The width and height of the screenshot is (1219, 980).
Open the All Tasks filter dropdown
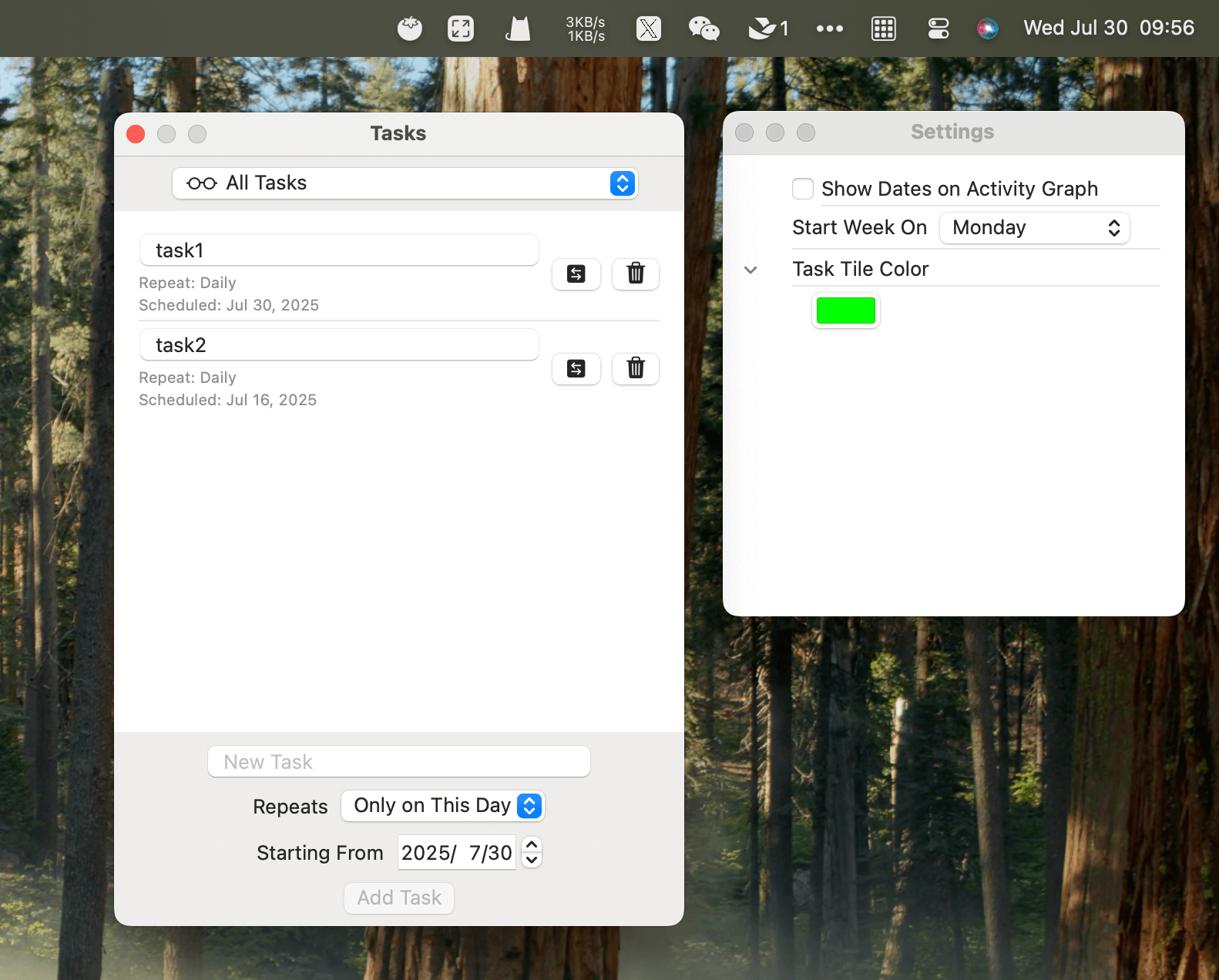(x=405, y=183)
